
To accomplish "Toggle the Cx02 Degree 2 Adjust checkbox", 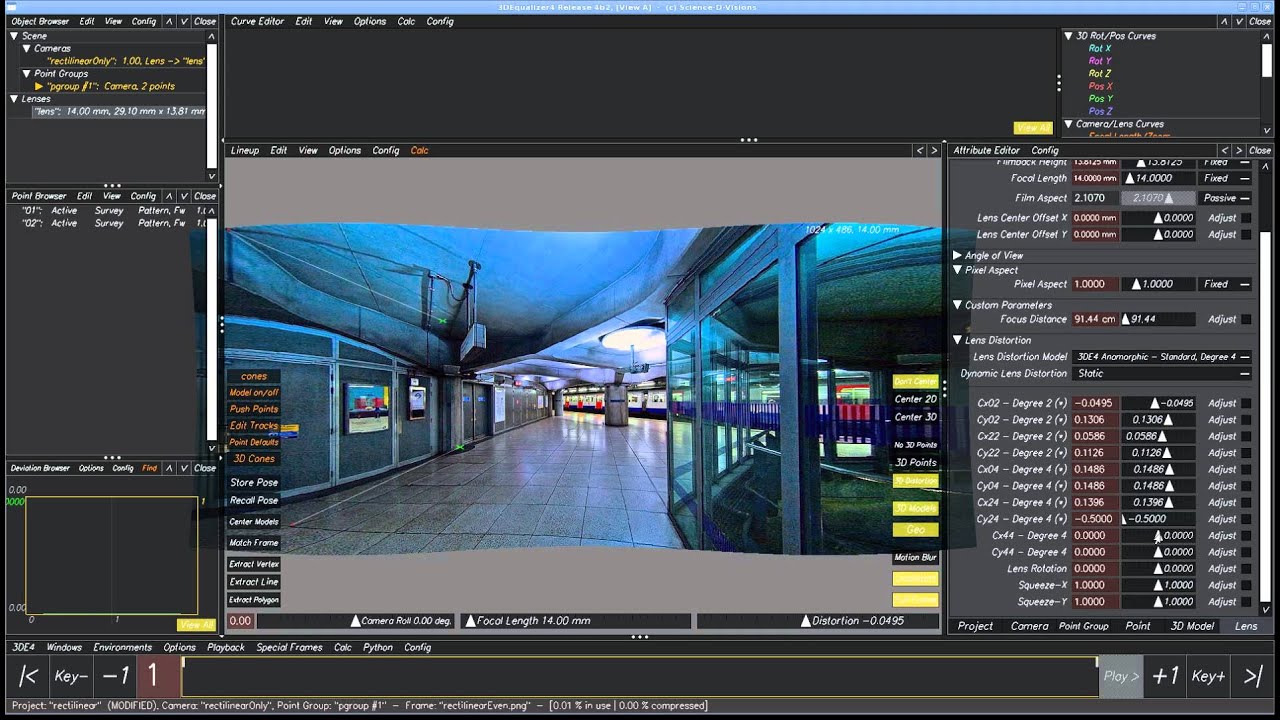I will [x=1245, y=403].
